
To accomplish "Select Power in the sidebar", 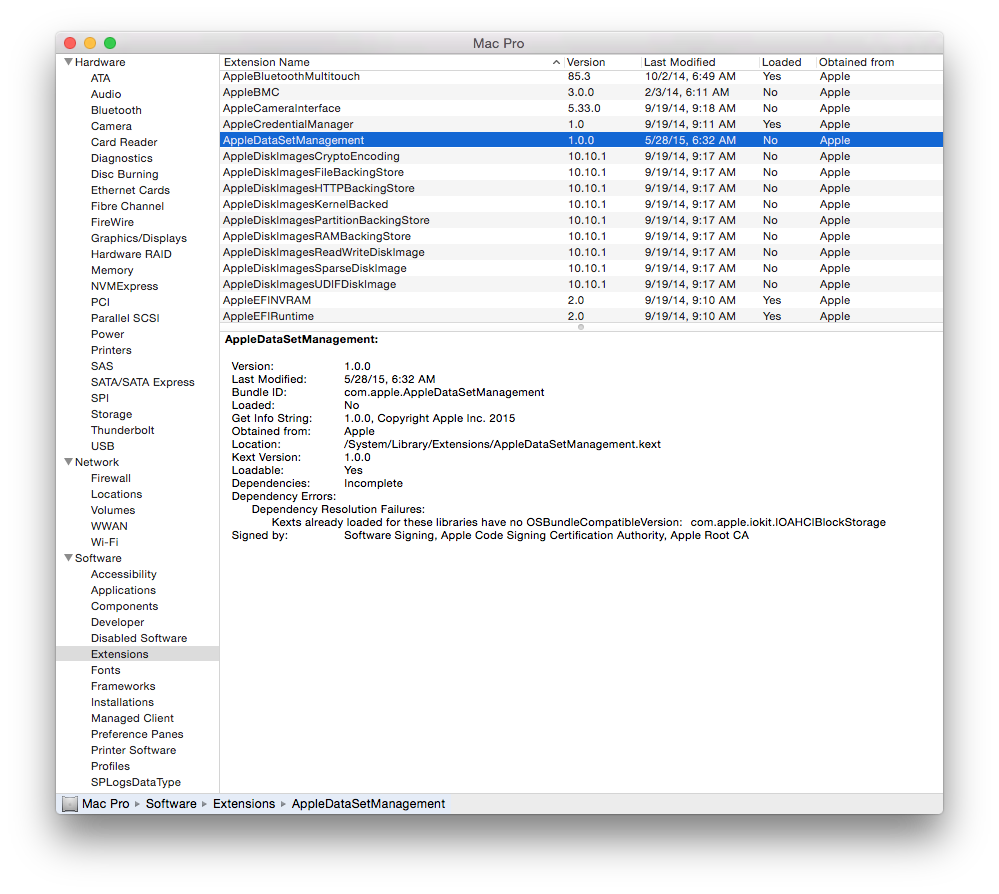I will (x=107, y=334).
